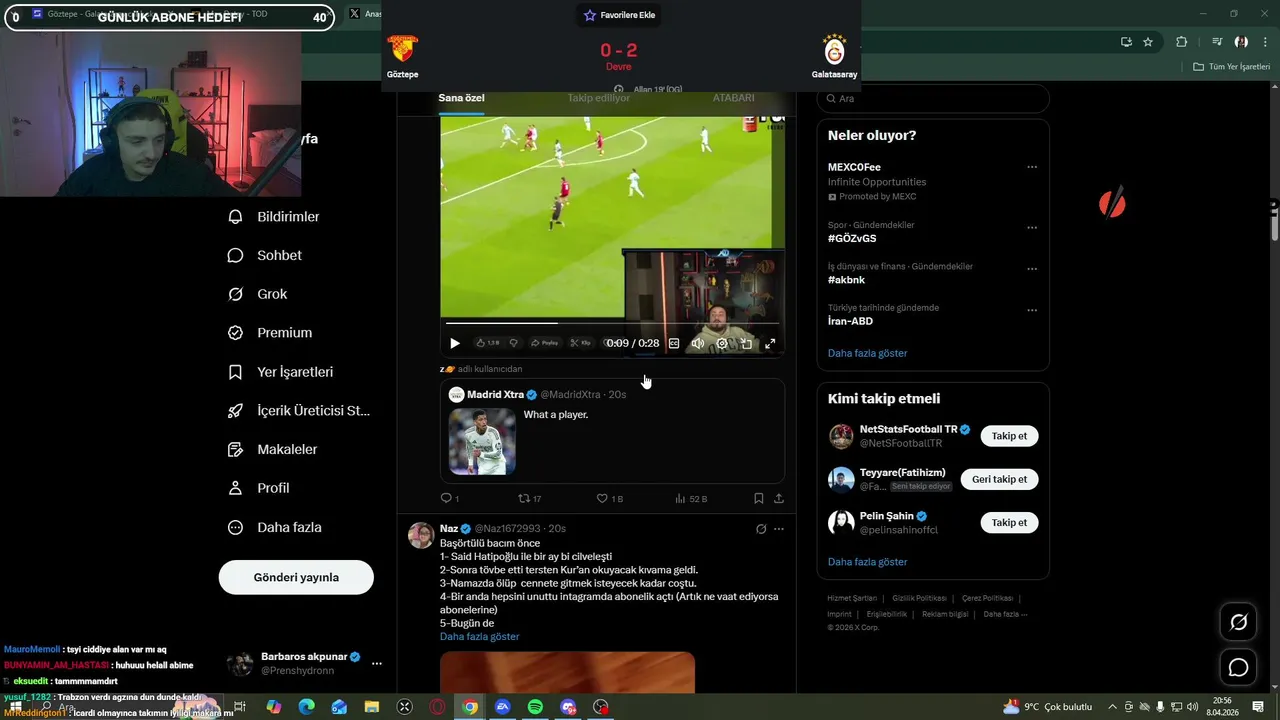This screenshot has height=720, width=1280.
Task: Open floating messages chat button
Action: click(x=1238, y=667)
